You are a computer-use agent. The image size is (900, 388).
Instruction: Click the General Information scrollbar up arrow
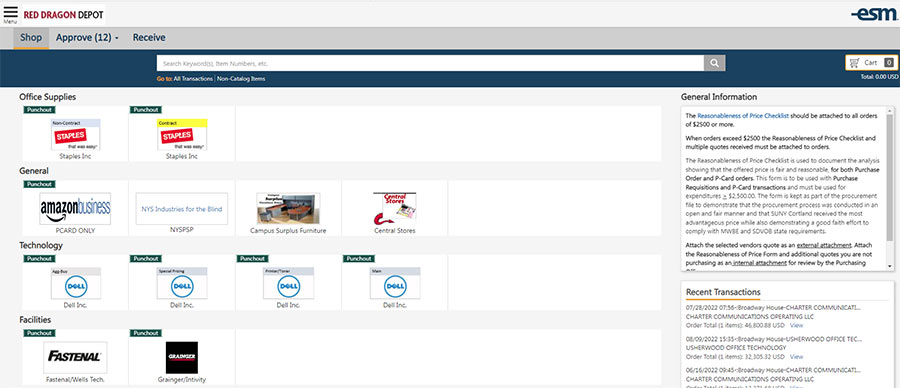coord(890,111)
